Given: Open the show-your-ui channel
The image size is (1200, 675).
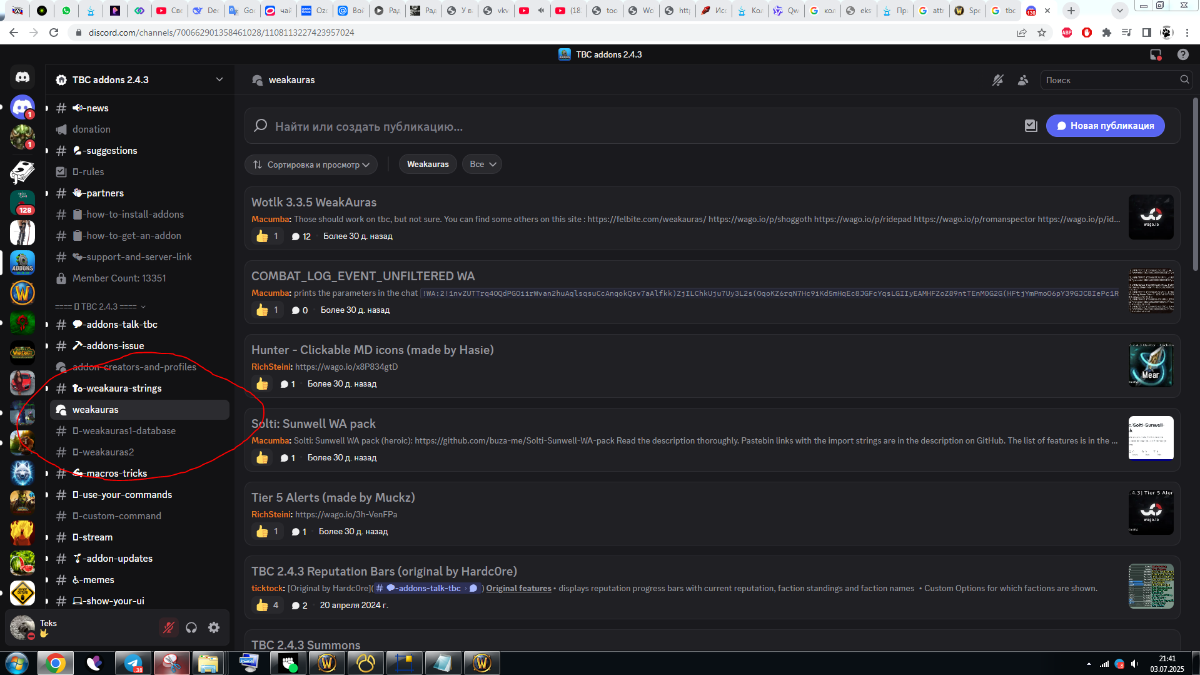Looking at the screenshot, I should pyautogui.click(x=140, y=602).
